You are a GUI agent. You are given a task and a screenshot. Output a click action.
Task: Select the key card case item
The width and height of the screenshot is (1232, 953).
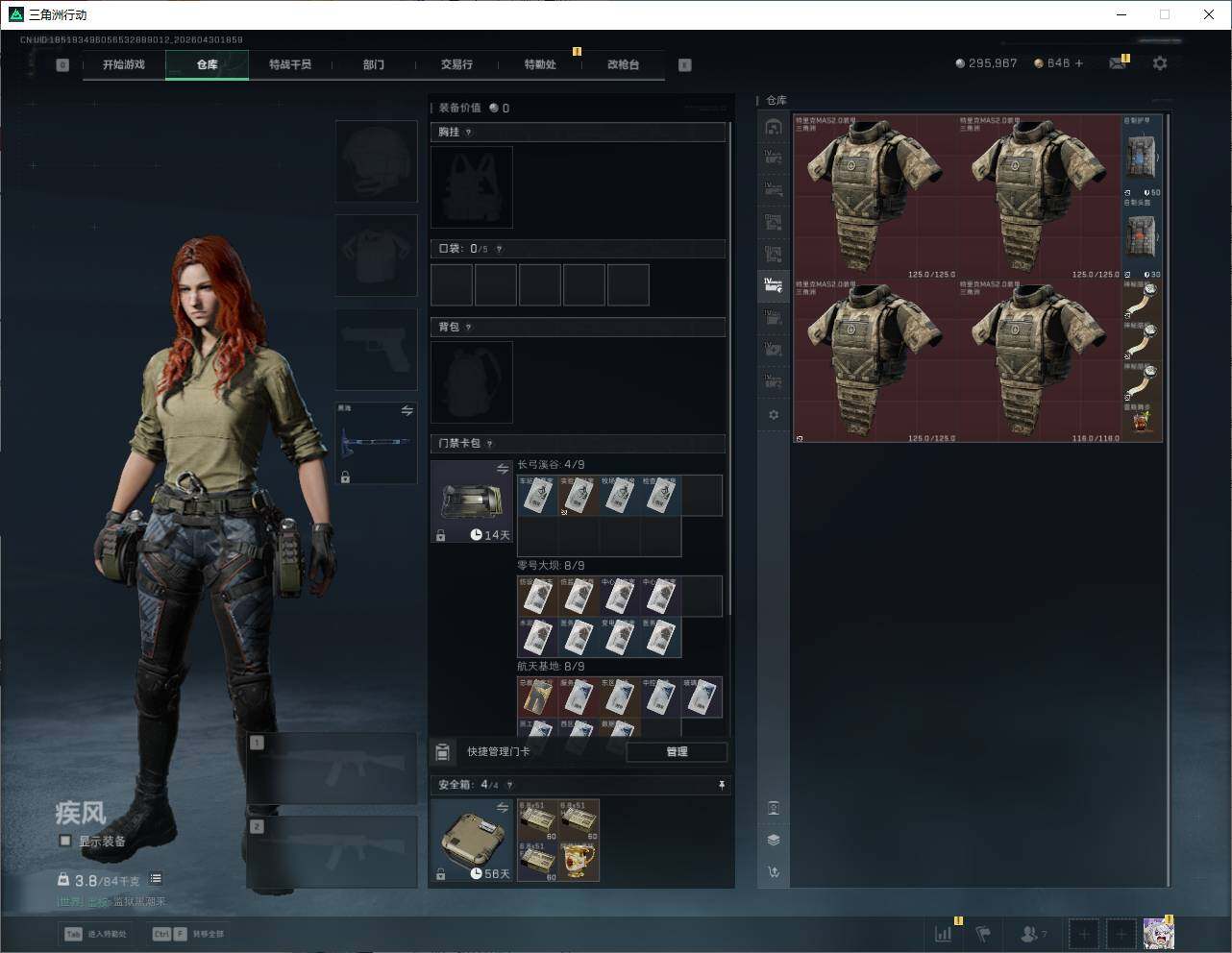click(x=473, y=502)
